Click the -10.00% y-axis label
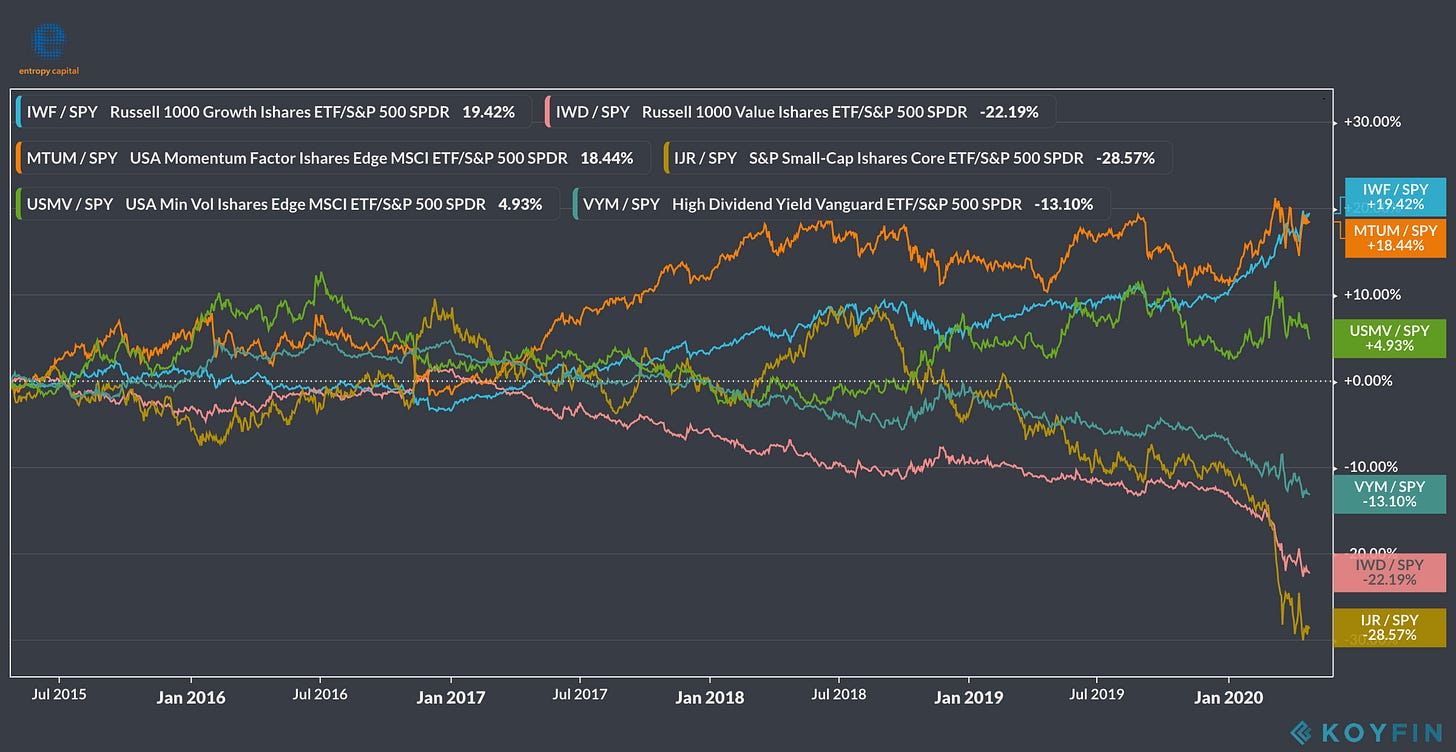The width and height of the screenshot is (1456, 752). coord(1372,467)
